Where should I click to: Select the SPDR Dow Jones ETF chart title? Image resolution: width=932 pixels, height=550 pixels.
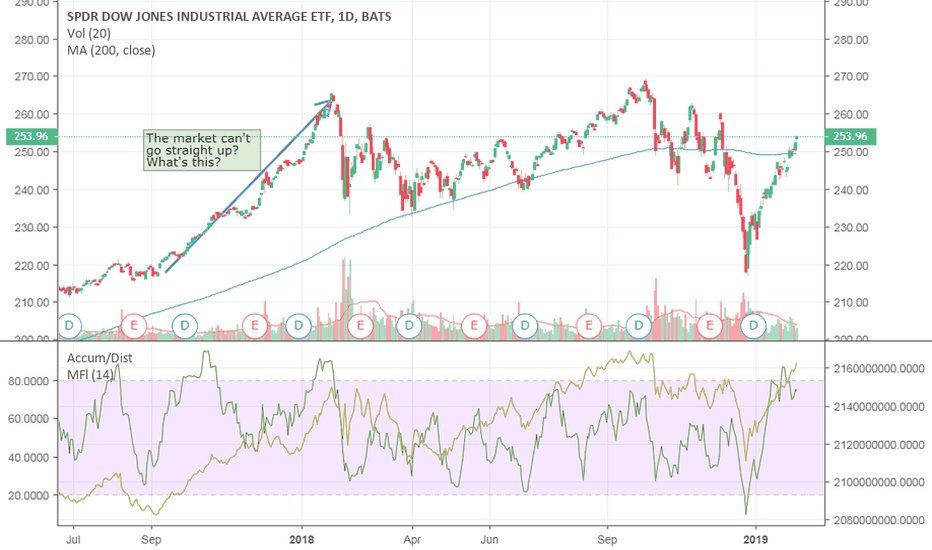pyautogui.click(x=229, y=17)
